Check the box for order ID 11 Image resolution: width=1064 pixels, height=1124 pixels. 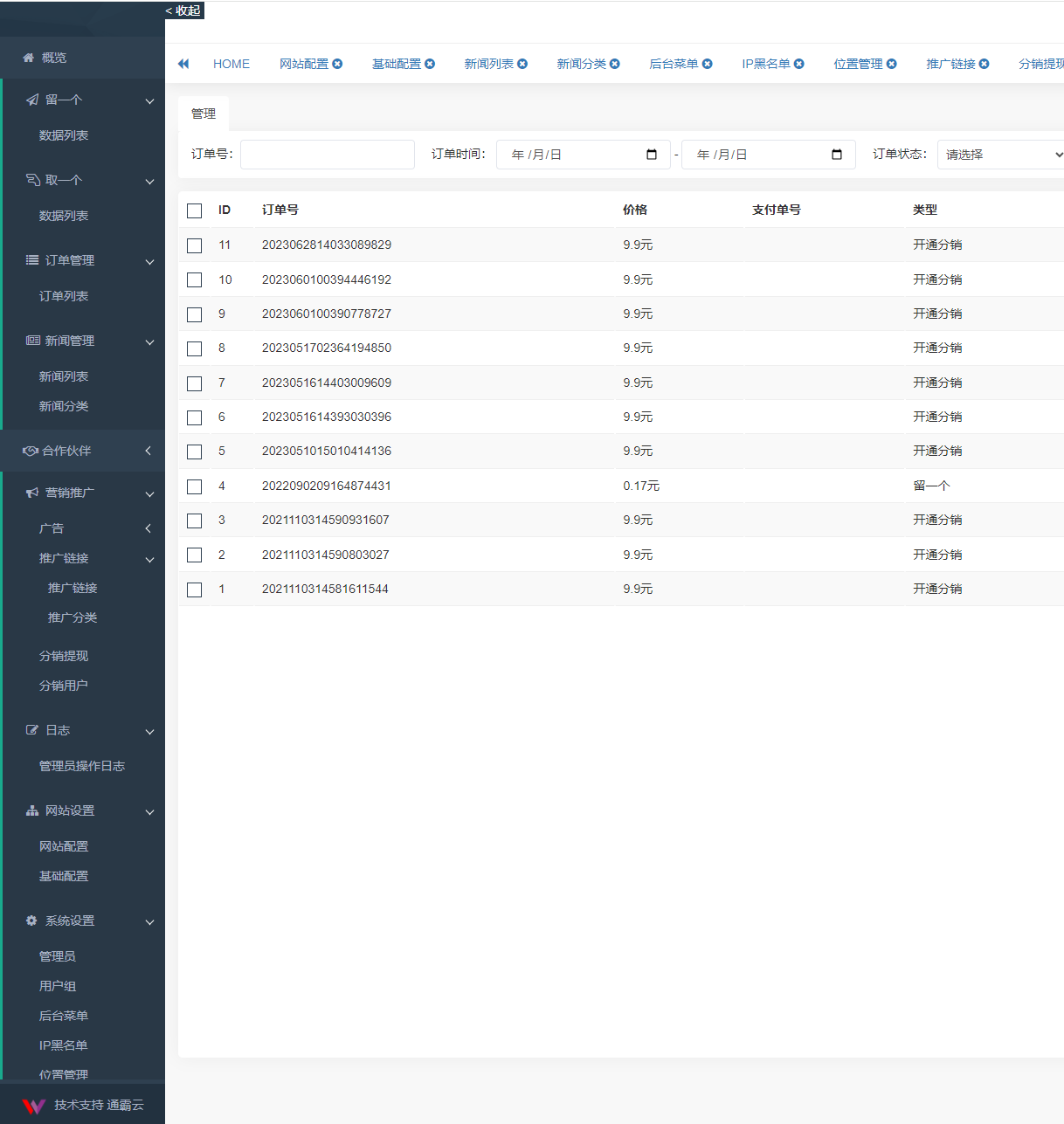coord(195,245)
